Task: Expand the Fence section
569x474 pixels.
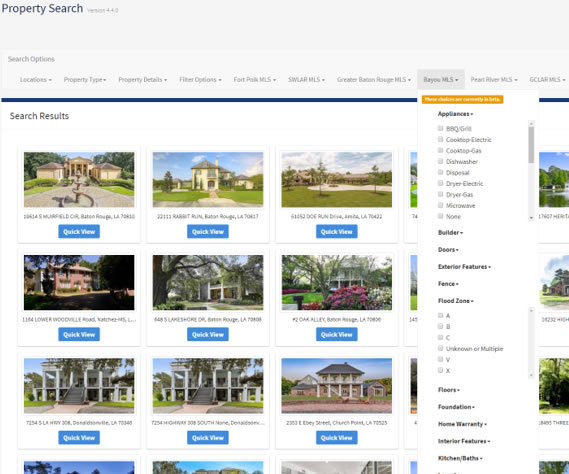Action: pos(448,284)
